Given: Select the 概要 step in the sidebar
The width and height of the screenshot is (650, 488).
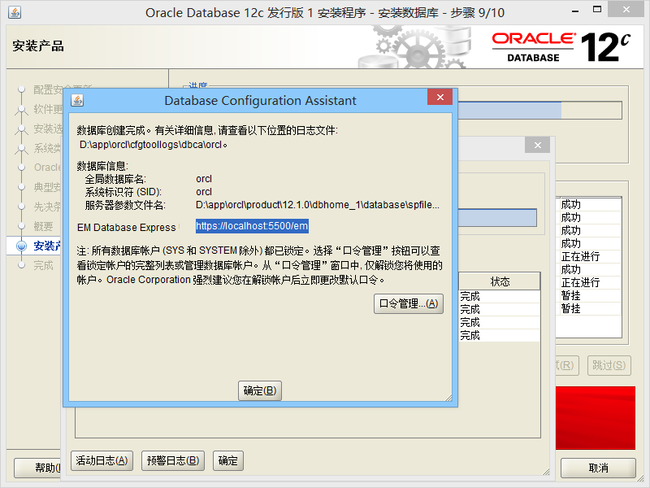Looking at the screenshot, I should tap(44, 226).
